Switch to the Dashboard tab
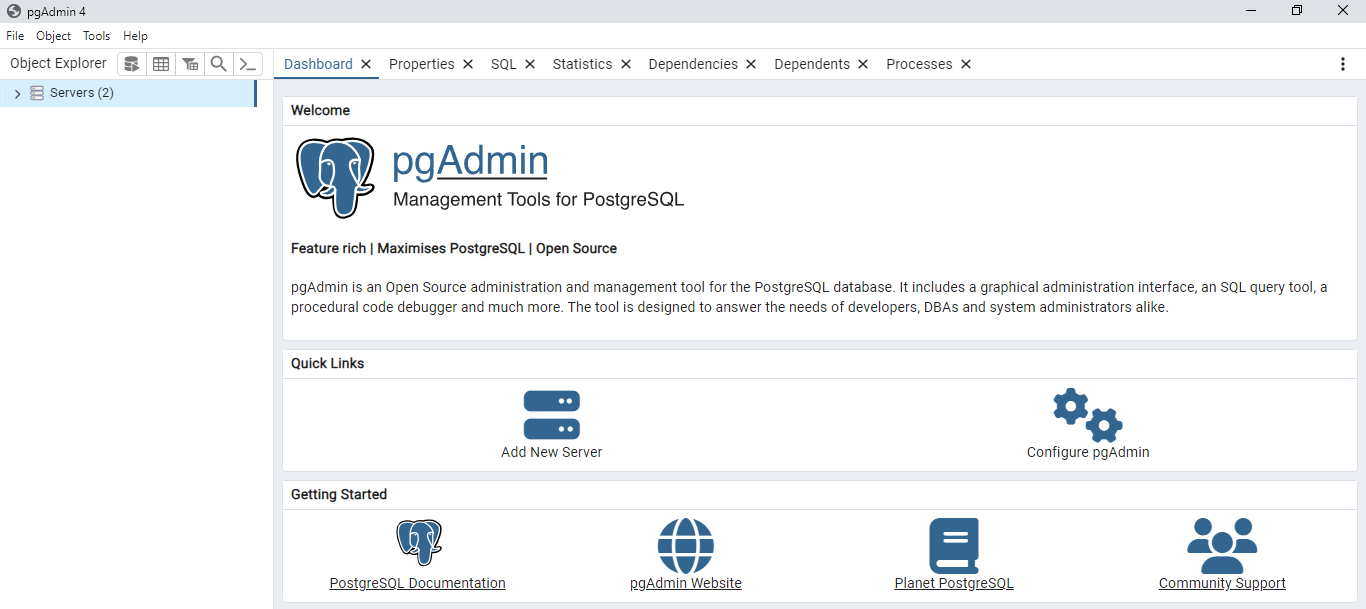1366x609 pixels. pos(318,64)
